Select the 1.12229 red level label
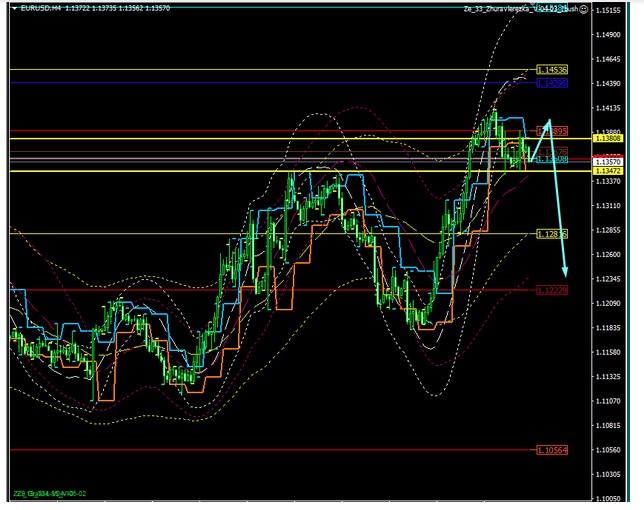 pyautogui.click(x=552, y=290)
